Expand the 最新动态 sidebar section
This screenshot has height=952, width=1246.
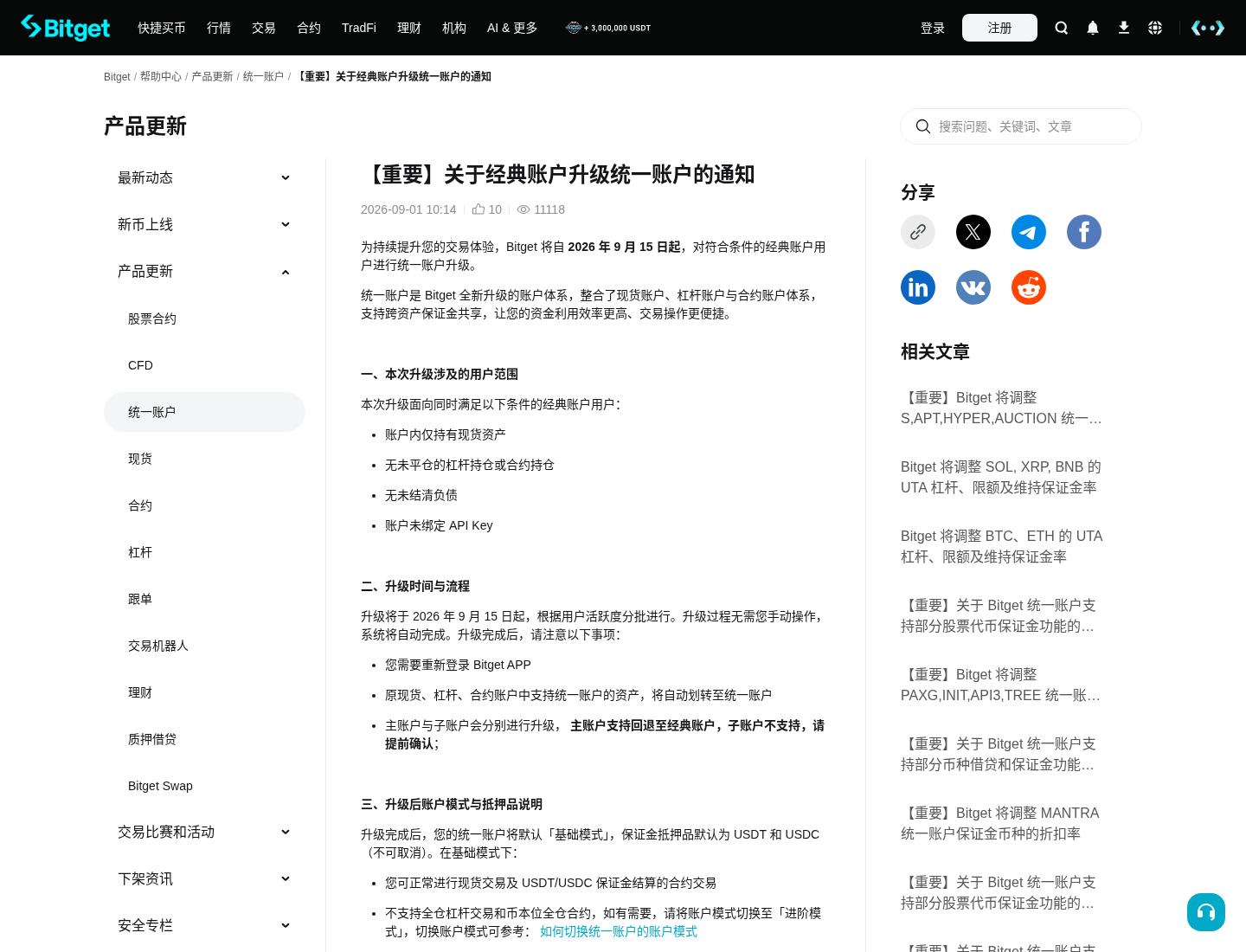204,177
